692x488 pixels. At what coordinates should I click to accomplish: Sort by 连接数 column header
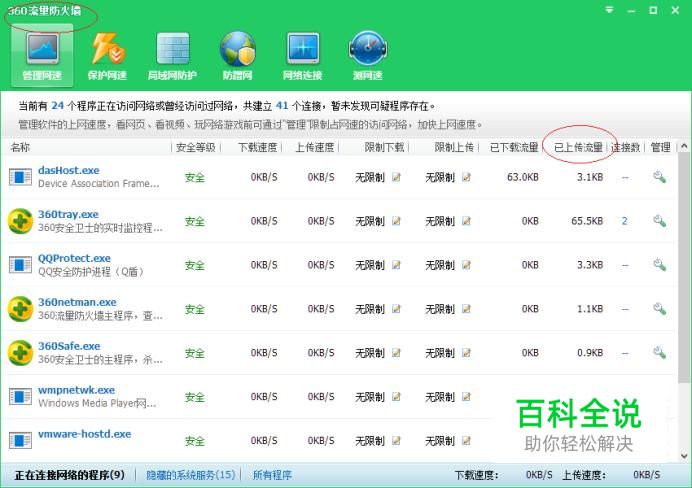tap(625, 147)
